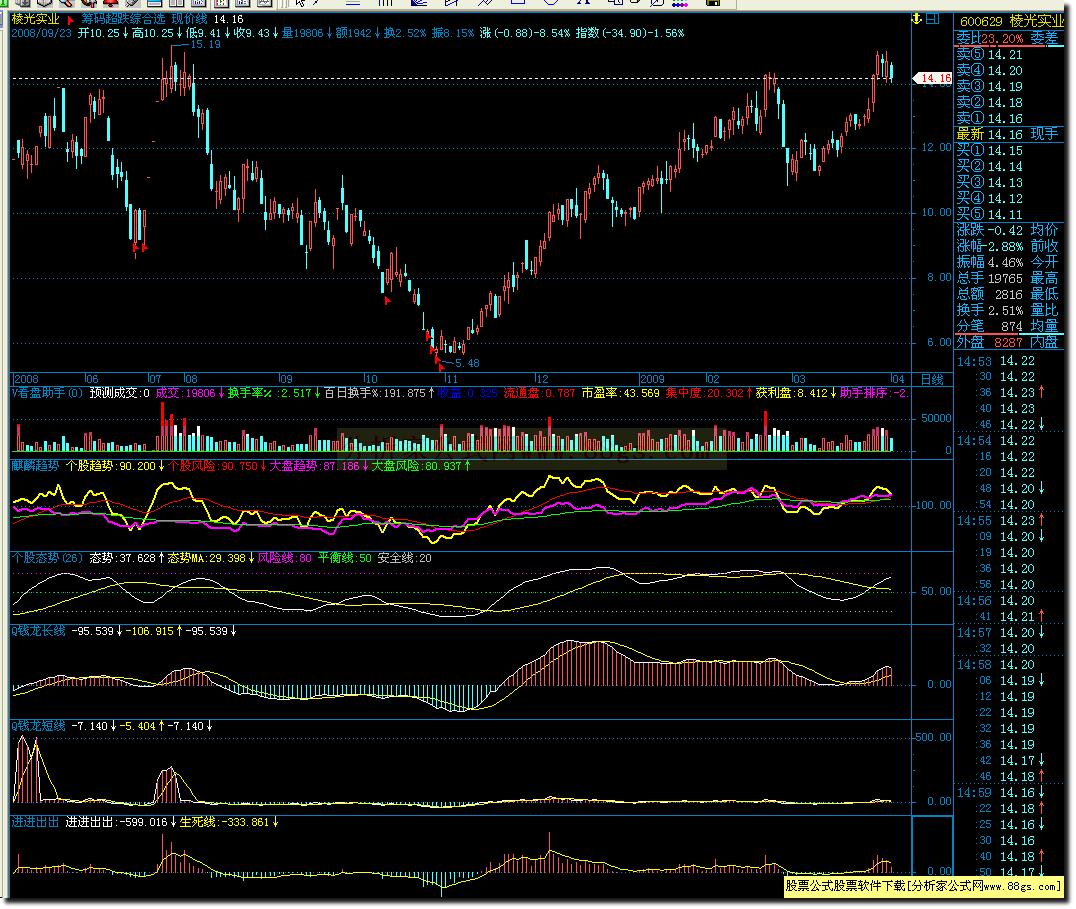Click the 换手 2.51% row
1076x909 pixels.
click(990, 311)
